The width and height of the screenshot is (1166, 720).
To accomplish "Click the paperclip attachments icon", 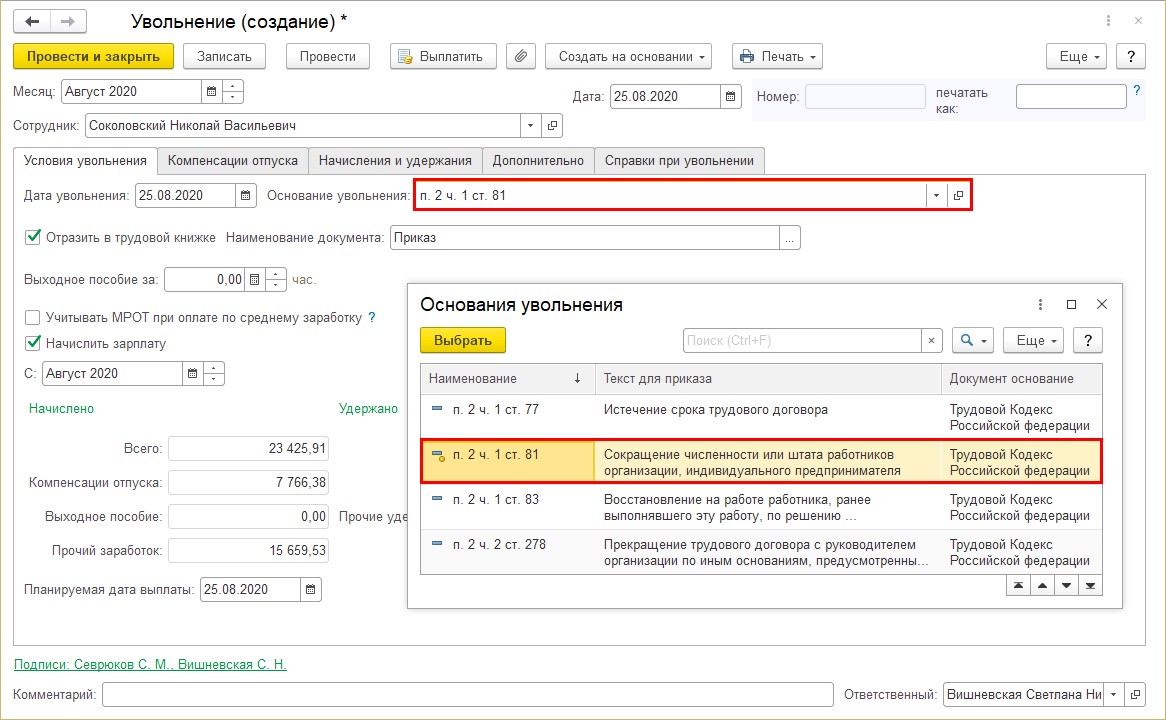I will point(521,57).
